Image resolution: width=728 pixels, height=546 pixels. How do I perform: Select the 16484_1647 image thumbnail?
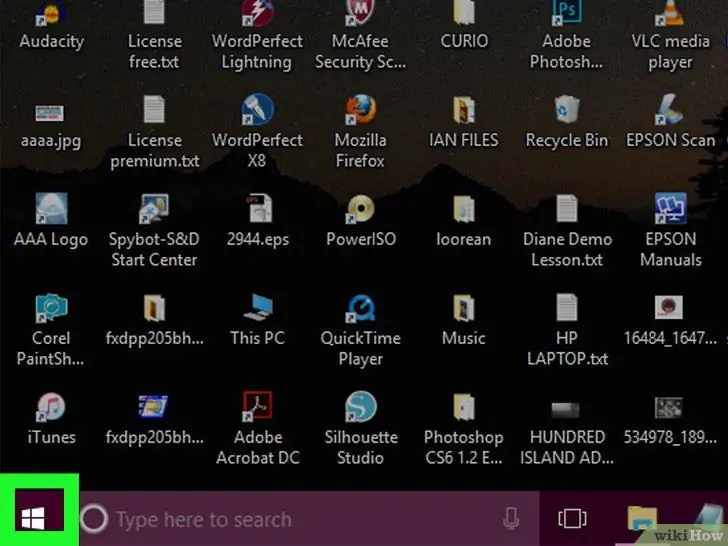point(669,307)
